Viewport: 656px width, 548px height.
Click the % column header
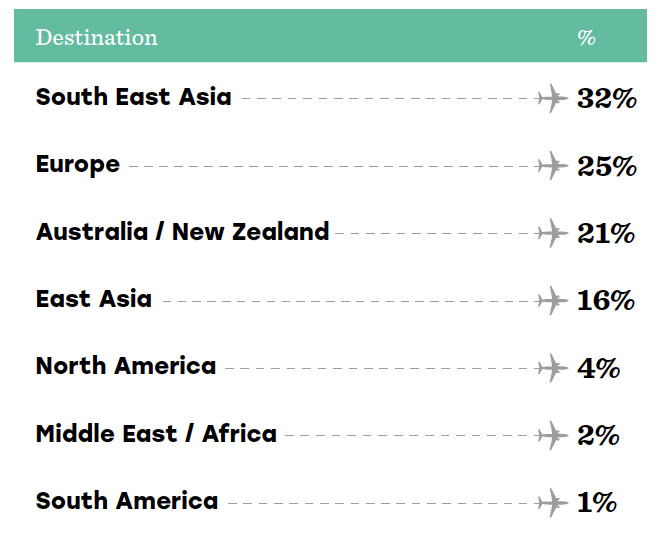click(x=587, y=38)
